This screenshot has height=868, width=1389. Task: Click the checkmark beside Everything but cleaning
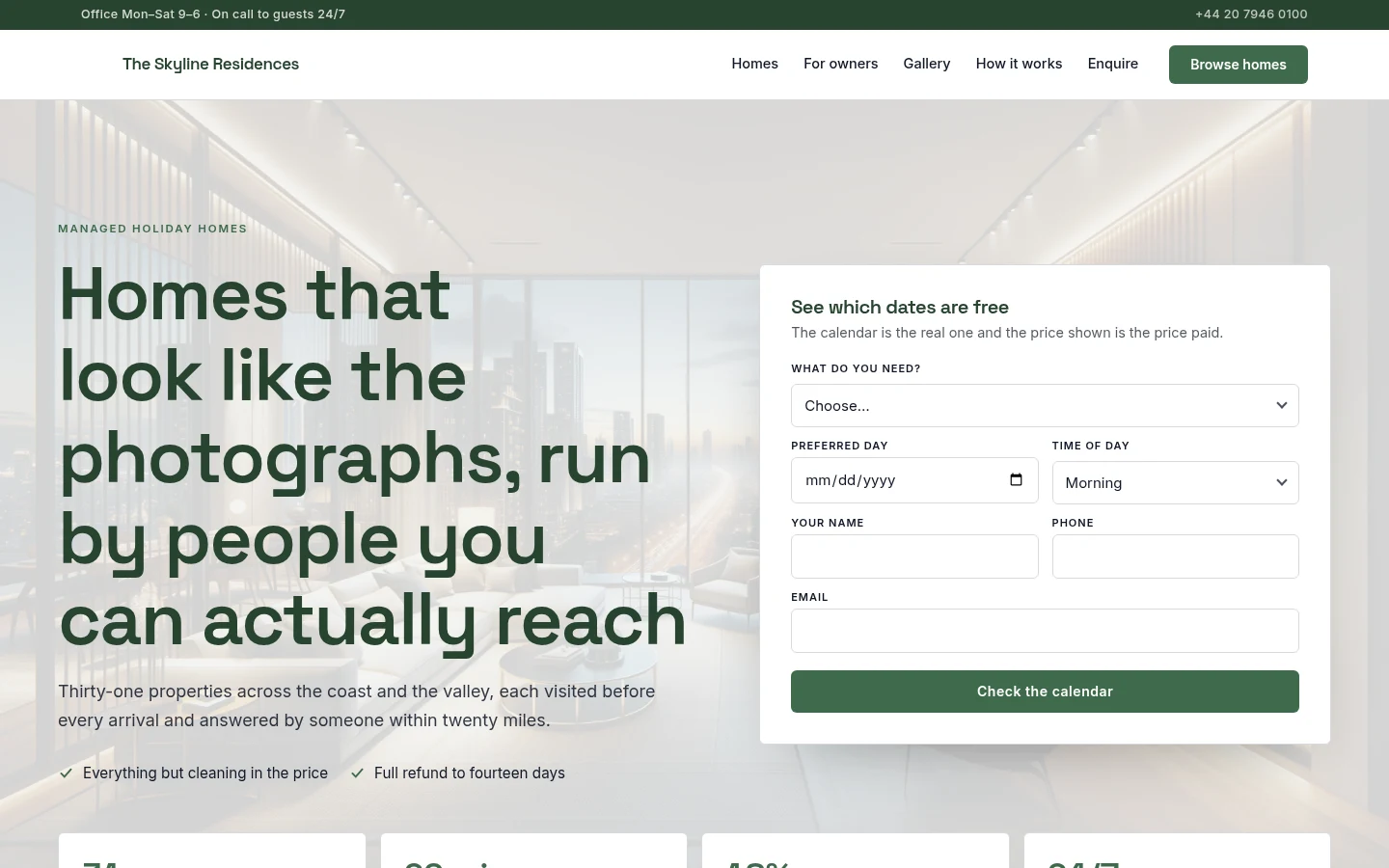66,773
